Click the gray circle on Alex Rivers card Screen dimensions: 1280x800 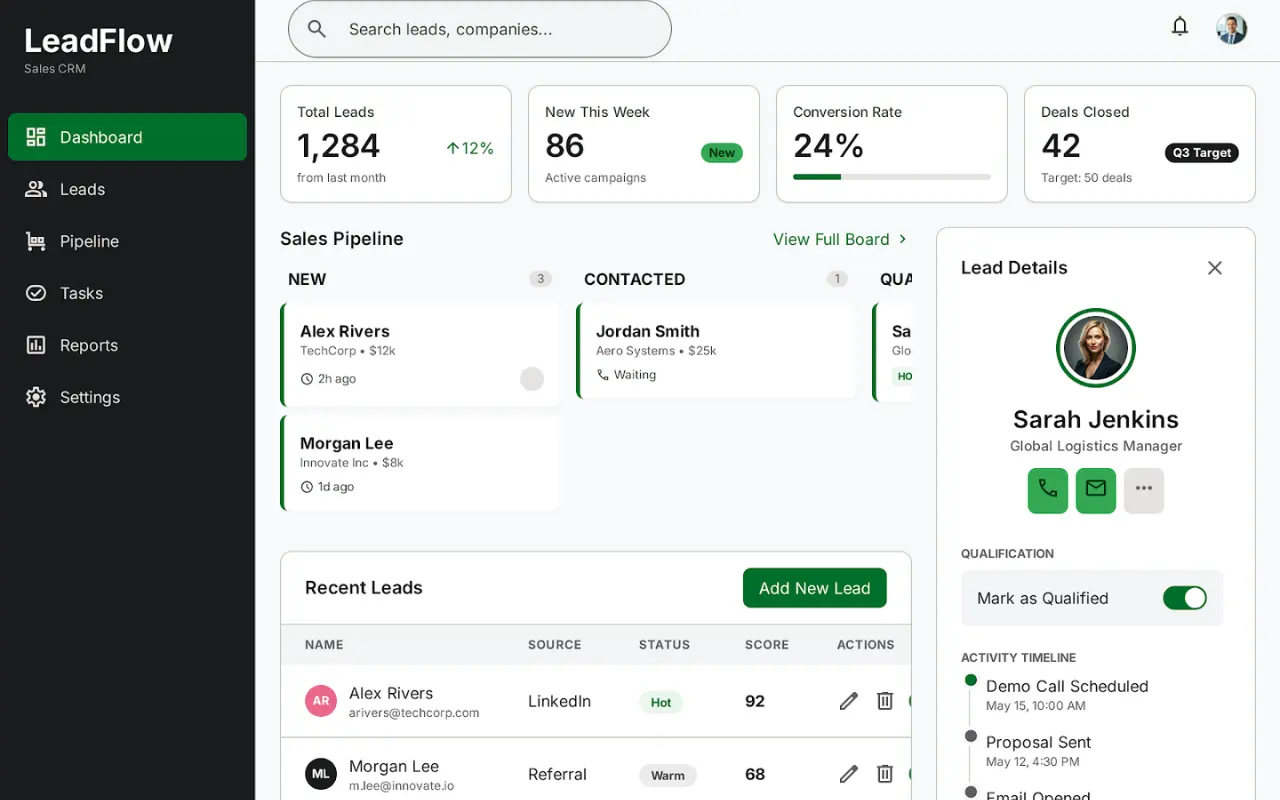[x=532, y=379]
